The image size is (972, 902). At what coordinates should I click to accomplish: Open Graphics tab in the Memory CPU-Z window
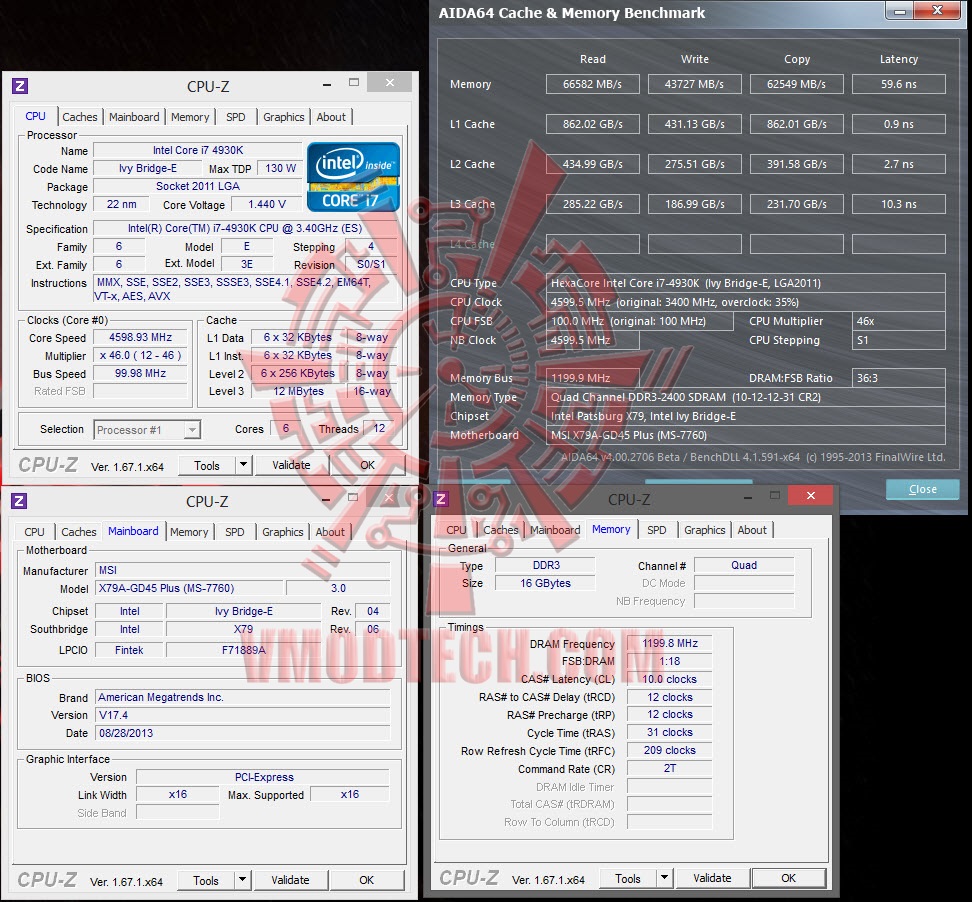pos(704,530)
